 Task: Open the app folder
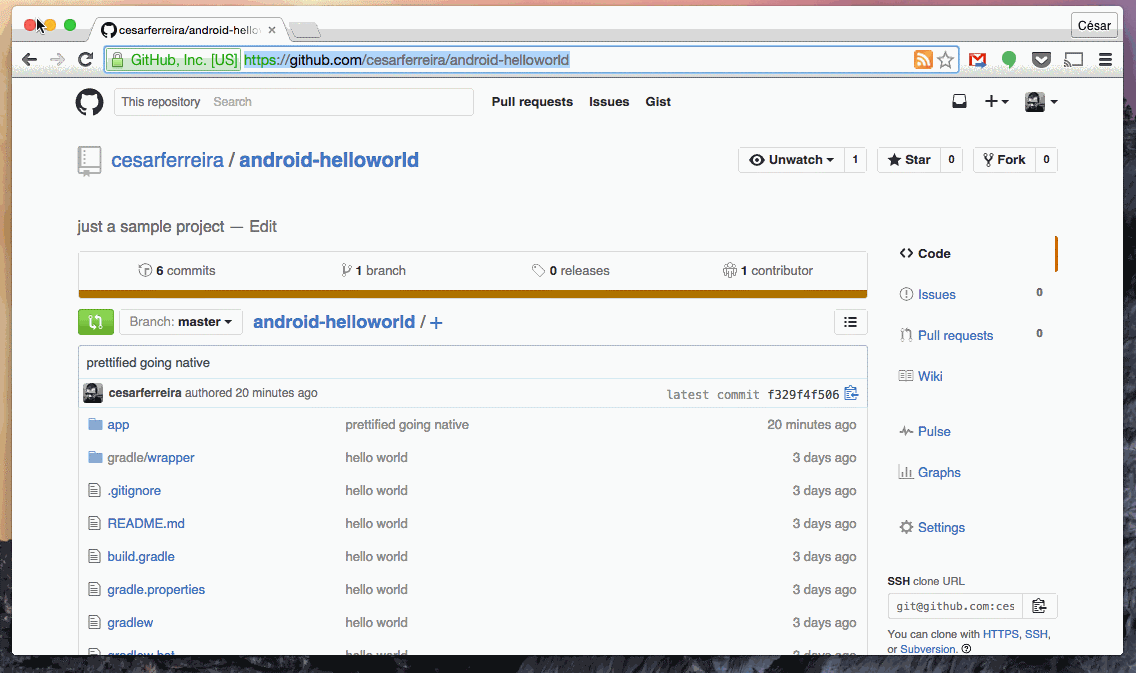(118, 425)
